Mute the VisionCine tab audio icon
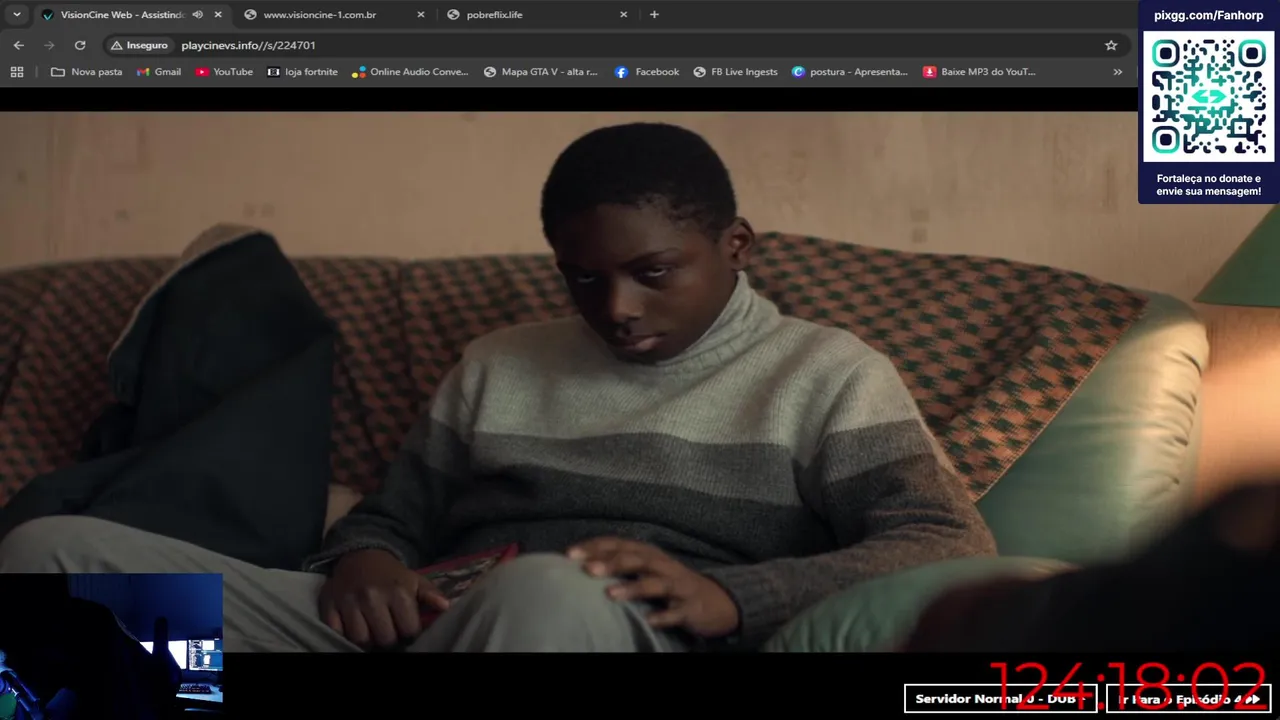Viewport: 1280px width, 720px height. (x=197, y=15)
